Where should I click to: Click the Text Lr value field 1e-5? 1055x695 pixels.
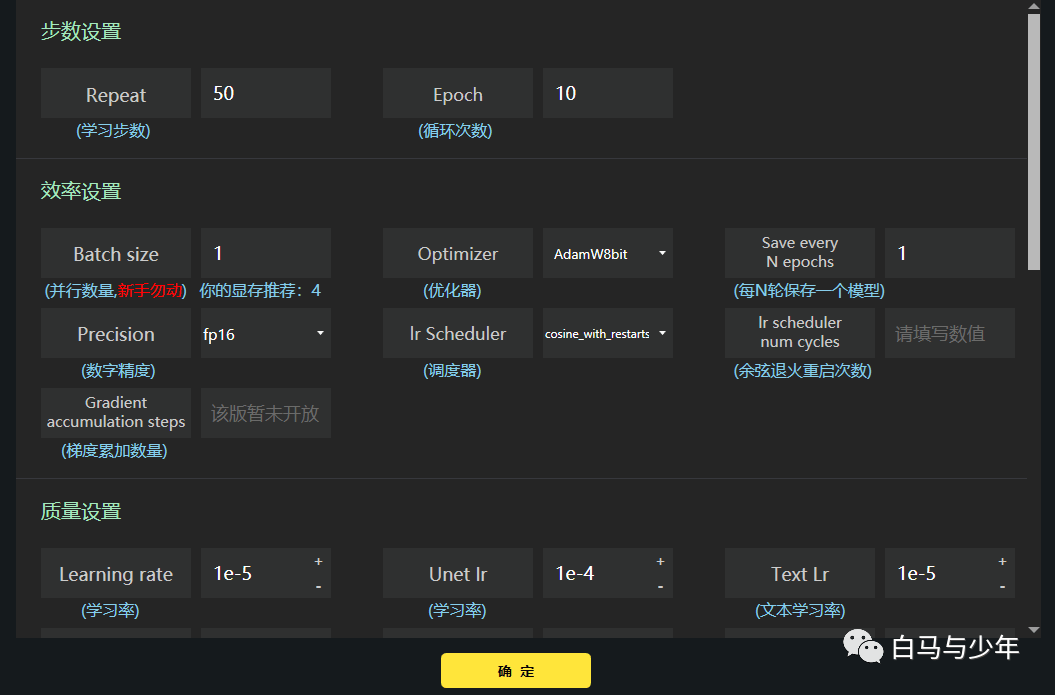tap(937, 573)
